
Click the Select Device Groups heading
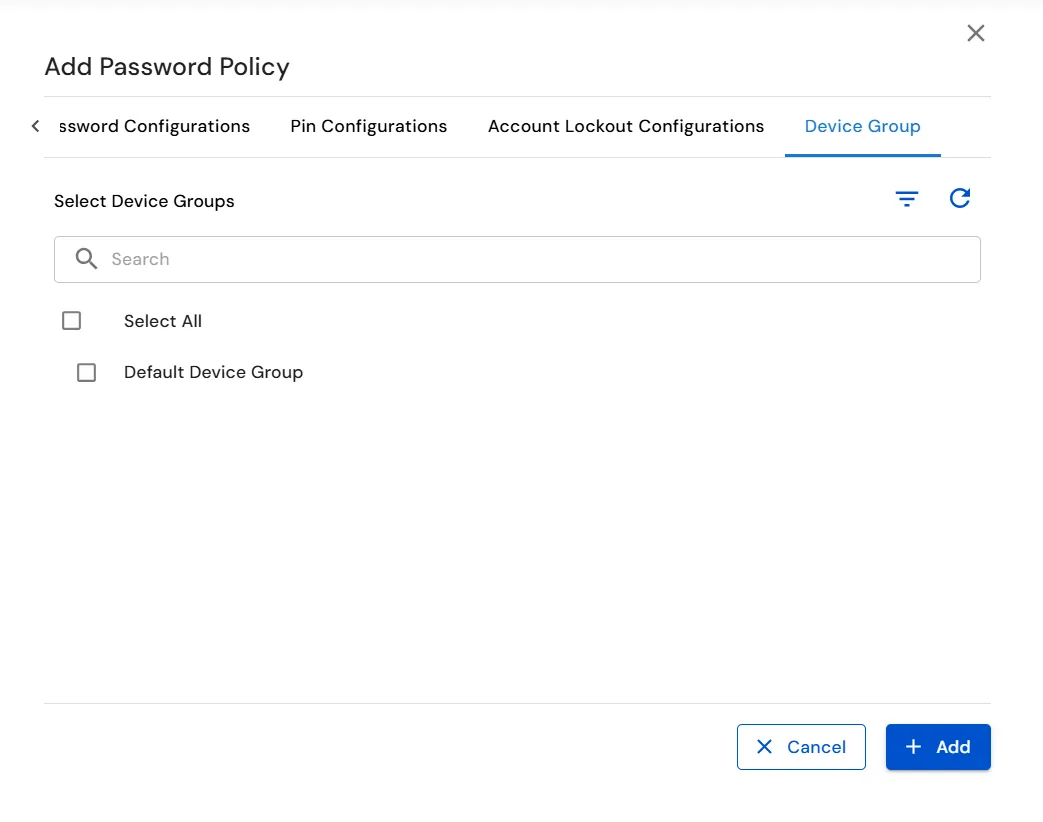(144, 202)
